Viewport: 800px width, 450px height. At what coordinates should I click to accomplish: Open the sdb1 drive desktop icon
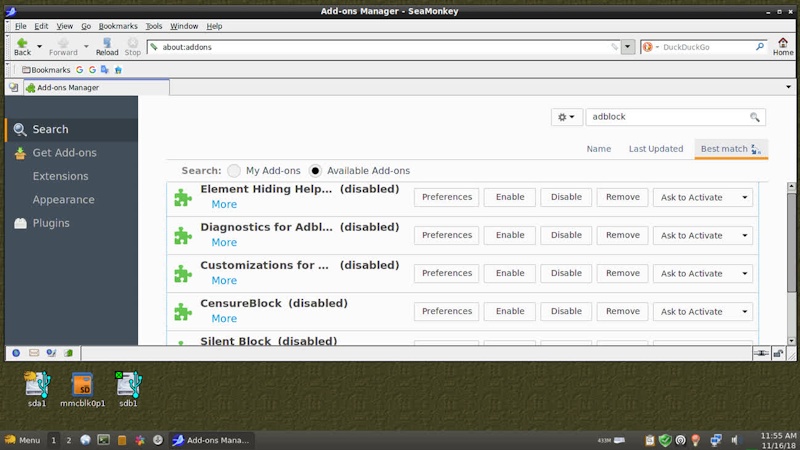pos(128,389)
